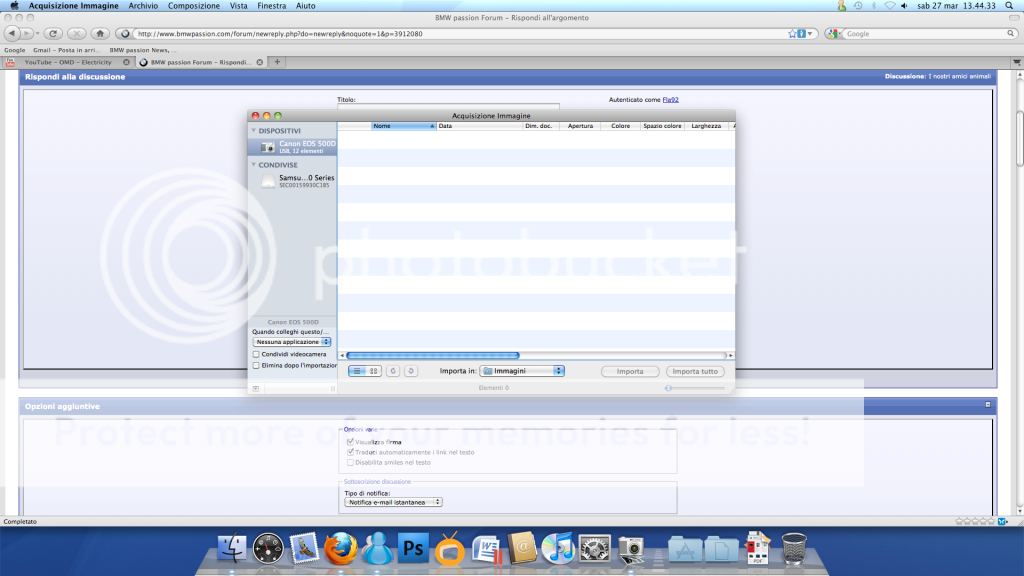The width and height of the screenshot is (1024, 576).
Task: Open Nessuna applicazione popup menu
Action: [x=292, y=342]
